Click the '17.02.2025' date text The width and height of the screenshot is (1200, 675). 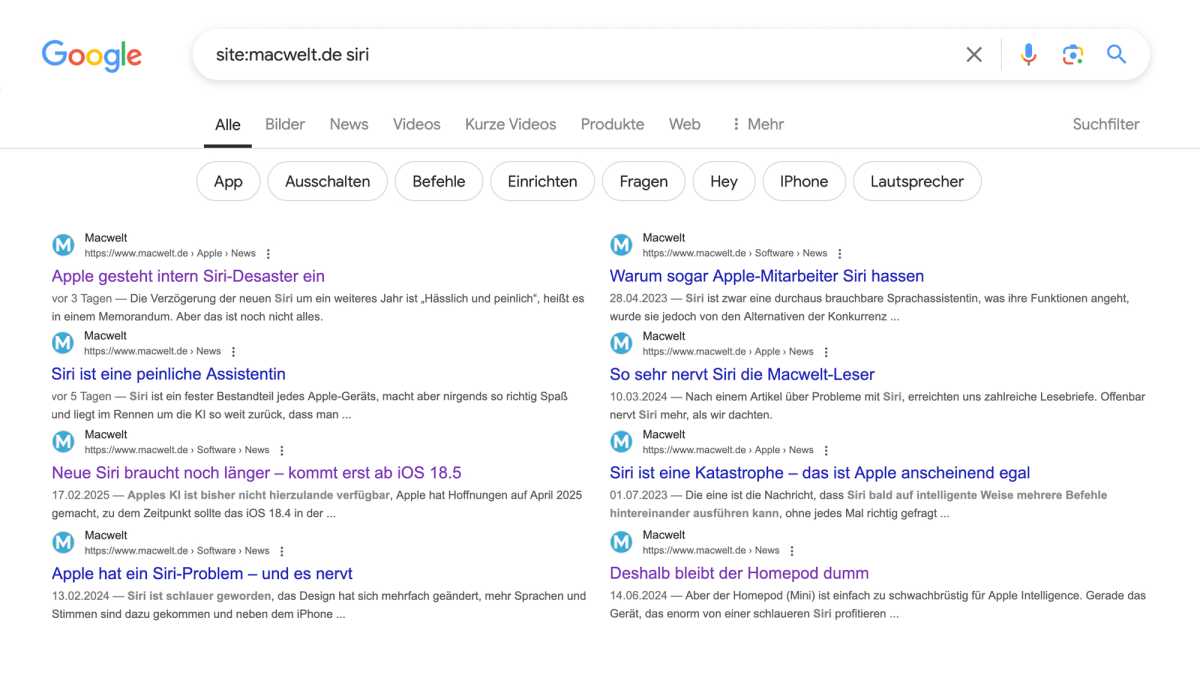pyautogui.click(x=80, y=495)
